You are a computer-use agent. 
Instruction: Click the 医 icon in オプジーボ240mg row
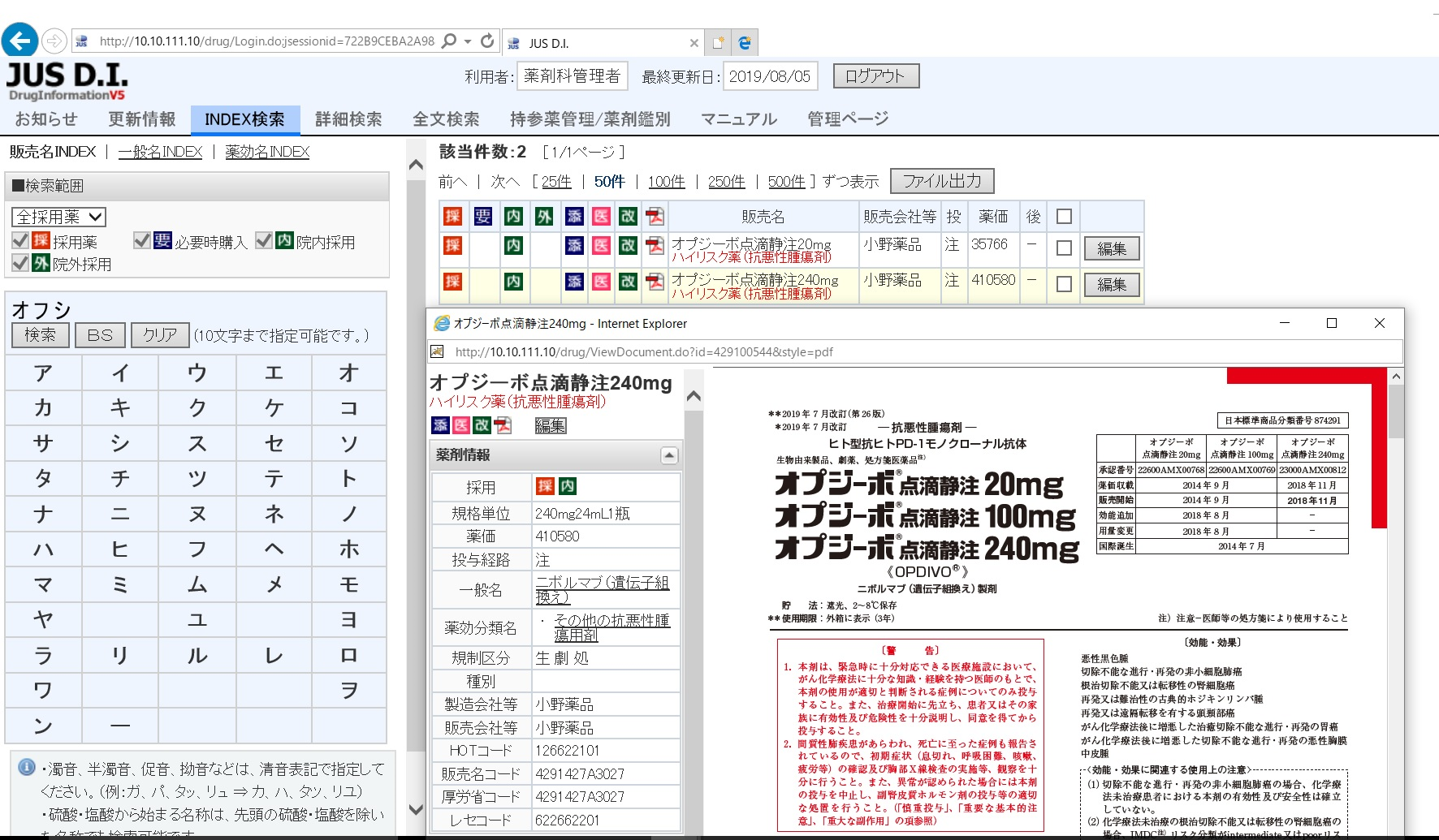pyautogui.click(x=601, y=281)
